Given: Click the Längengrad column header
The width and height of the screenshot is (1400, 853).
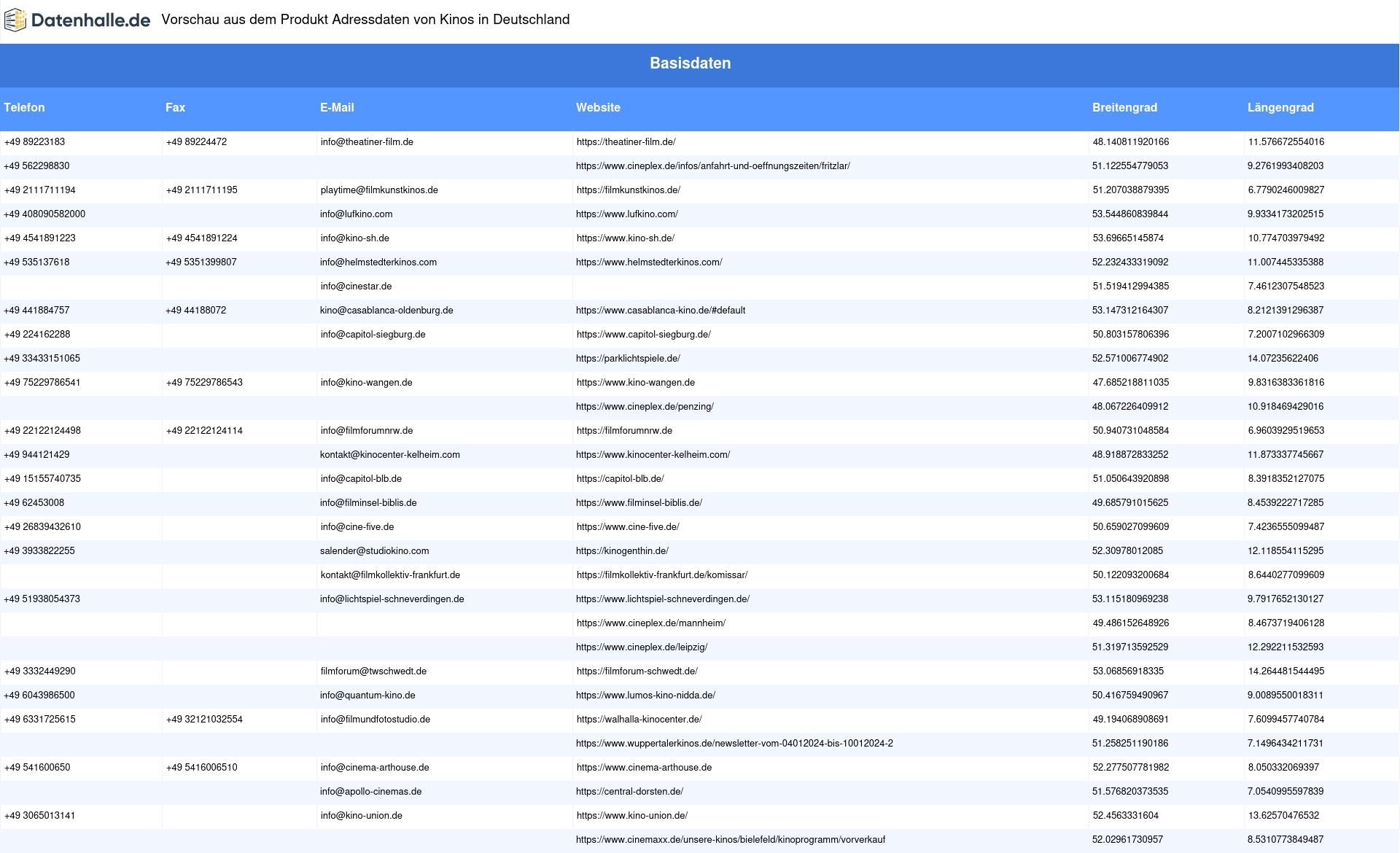Looking at the screenshot, I should pyautogui.click(x=1280, y=107).
